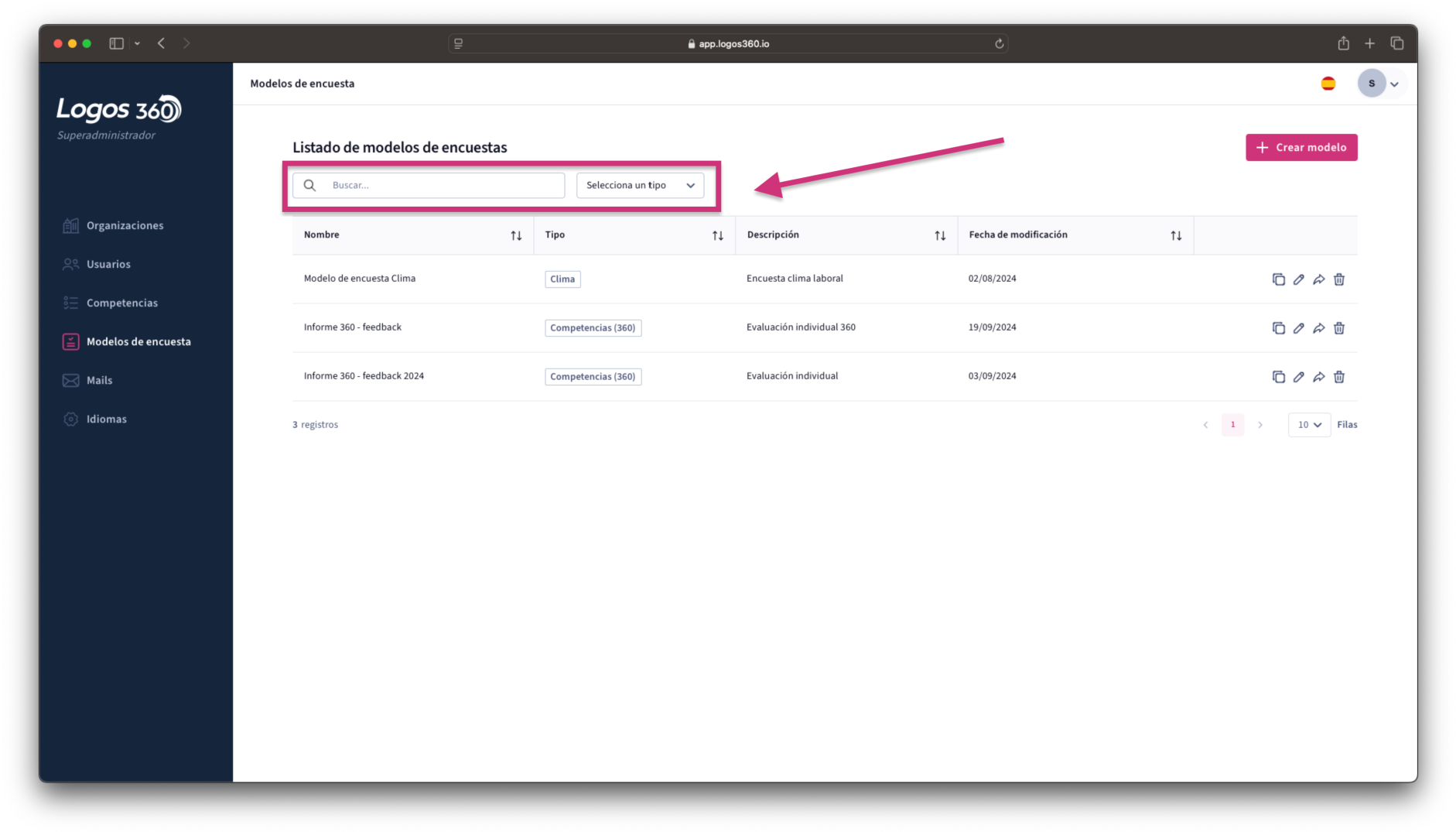1456x832 pixels.
Task: Click the Buscar search field
Action: 429,185
